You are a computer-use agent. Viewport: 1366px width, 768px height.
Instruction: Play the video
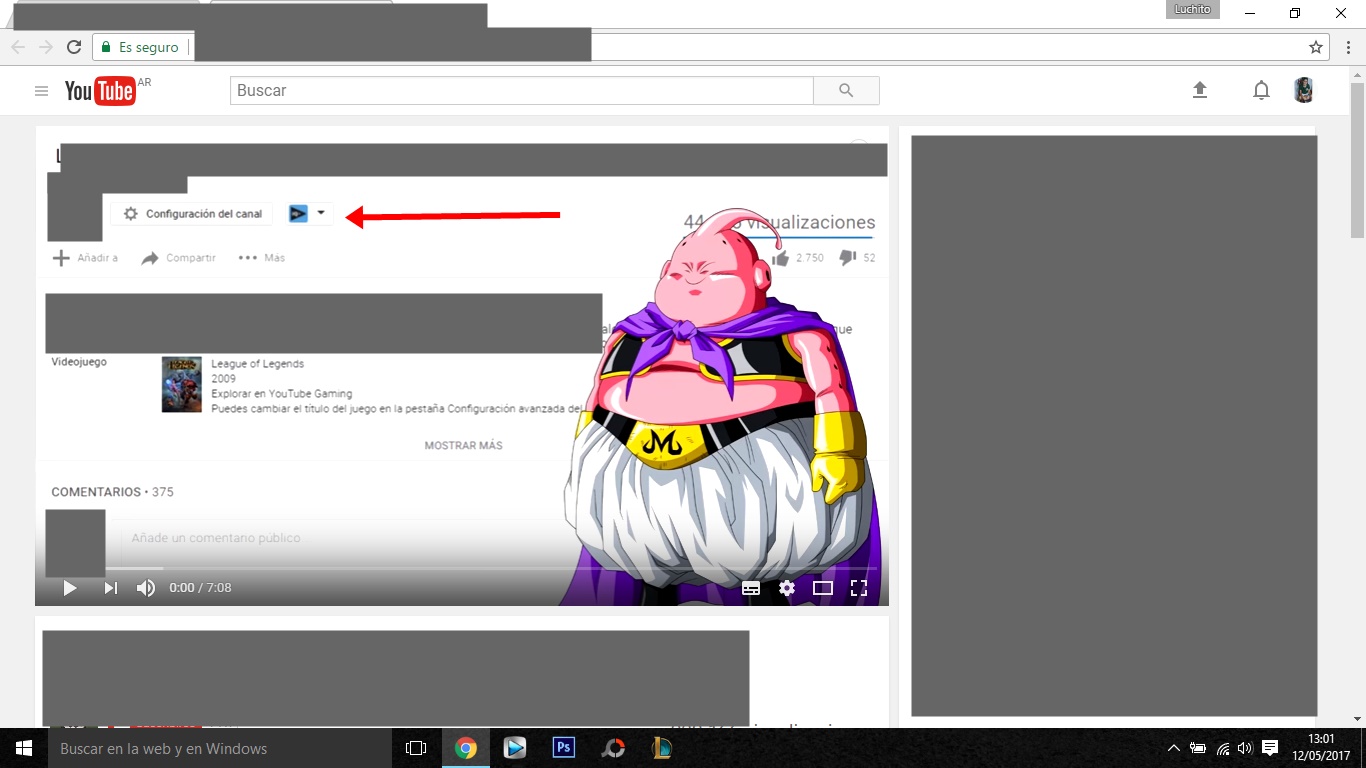point(69,588)
